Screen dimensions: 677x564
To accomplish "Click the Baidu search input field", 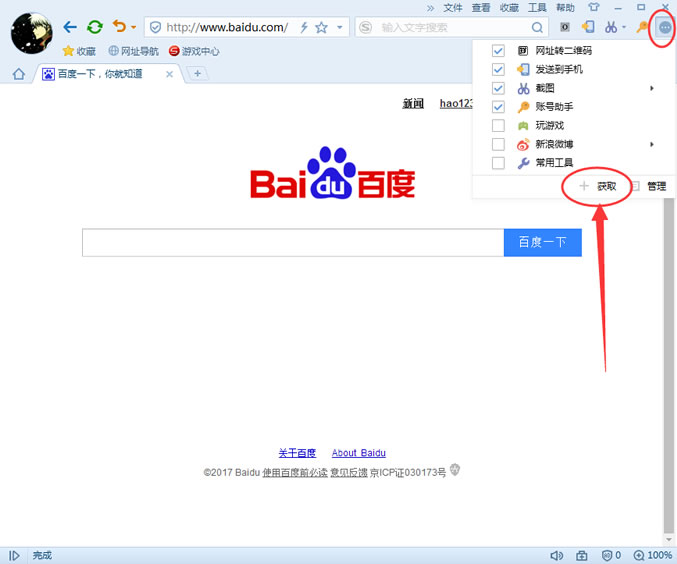I will (x=292, y=243).
